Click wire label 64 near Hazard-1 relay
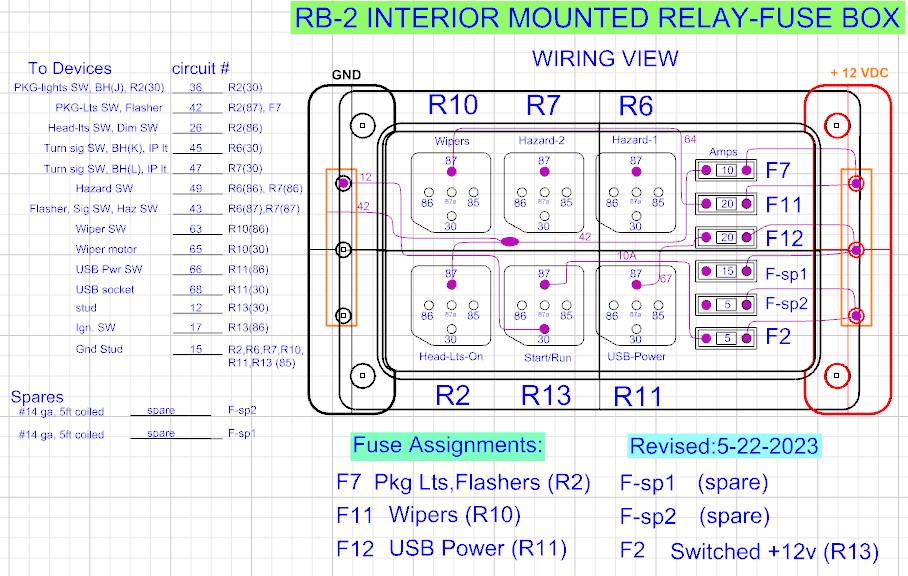 (x=690, y=140)
